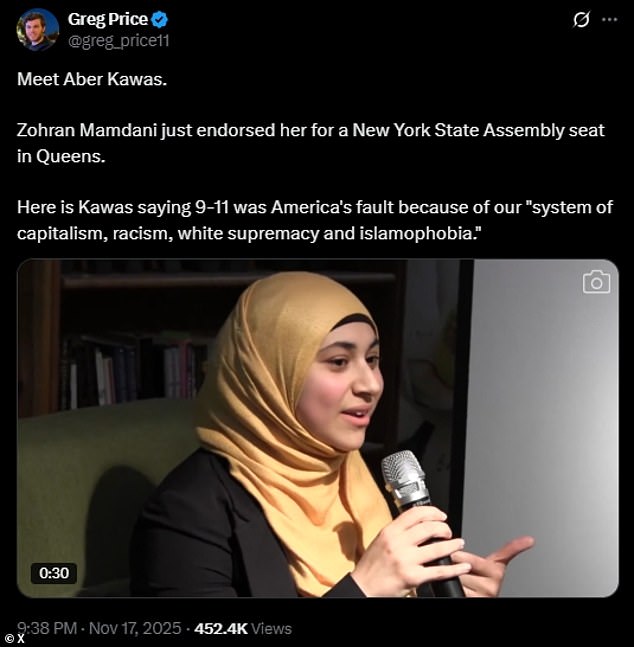
Task: Click the Greg Price display name
Action: (108, 19)
